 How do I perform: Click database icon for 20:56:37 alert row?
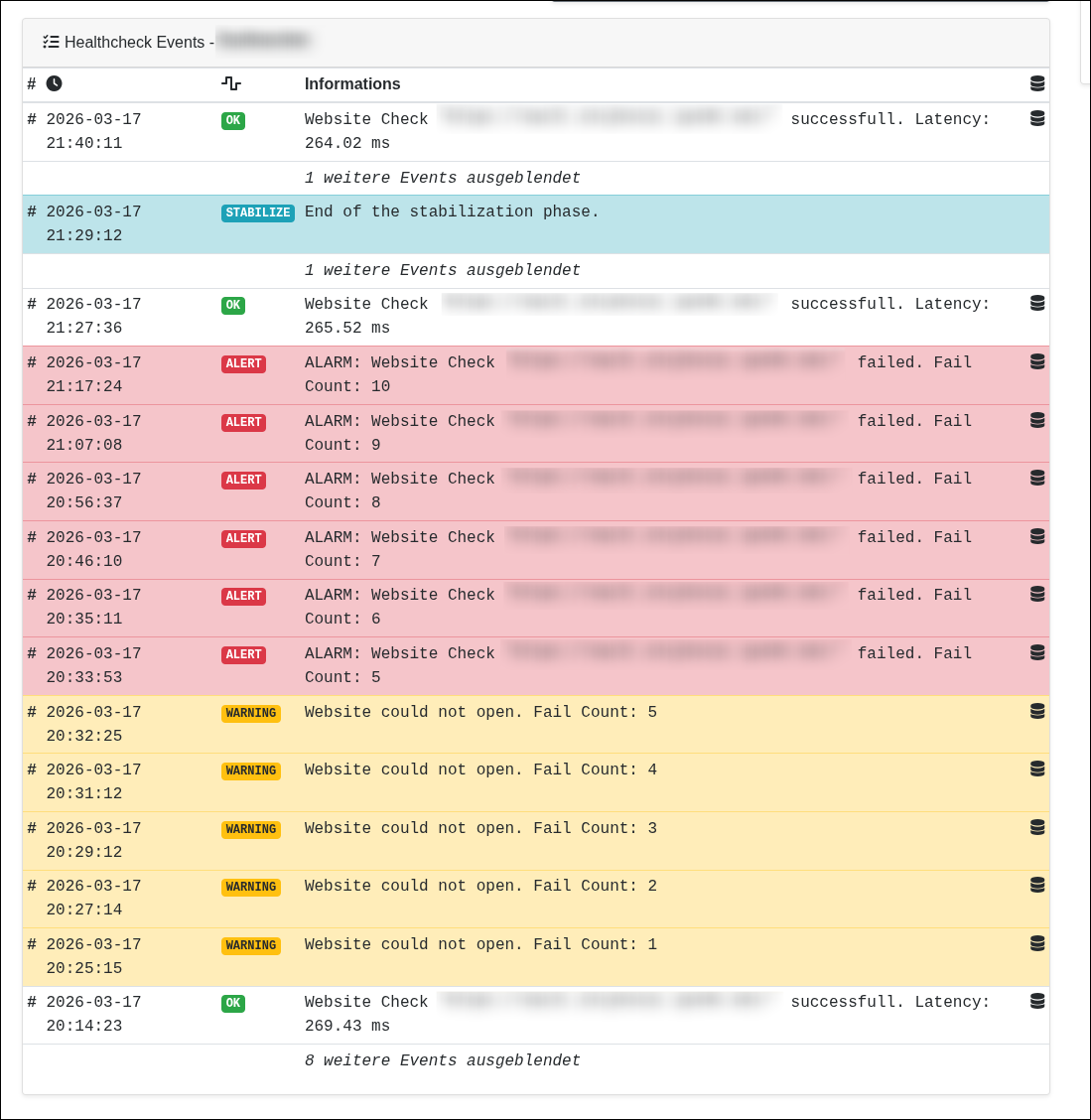tap(1037, 478)
